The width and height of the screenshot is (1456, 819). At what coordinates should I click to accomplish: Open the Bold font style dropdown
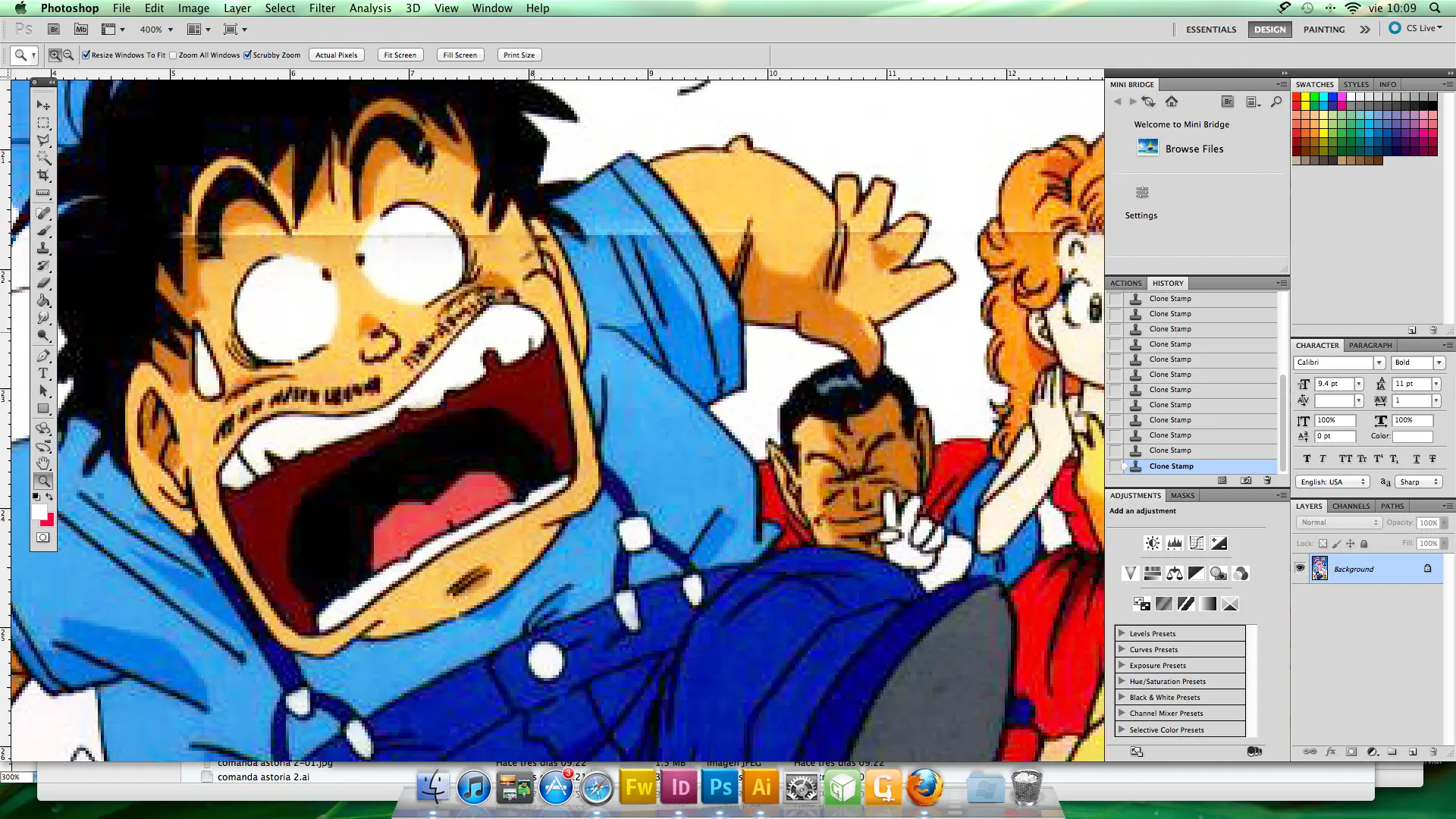[1439, 362]
